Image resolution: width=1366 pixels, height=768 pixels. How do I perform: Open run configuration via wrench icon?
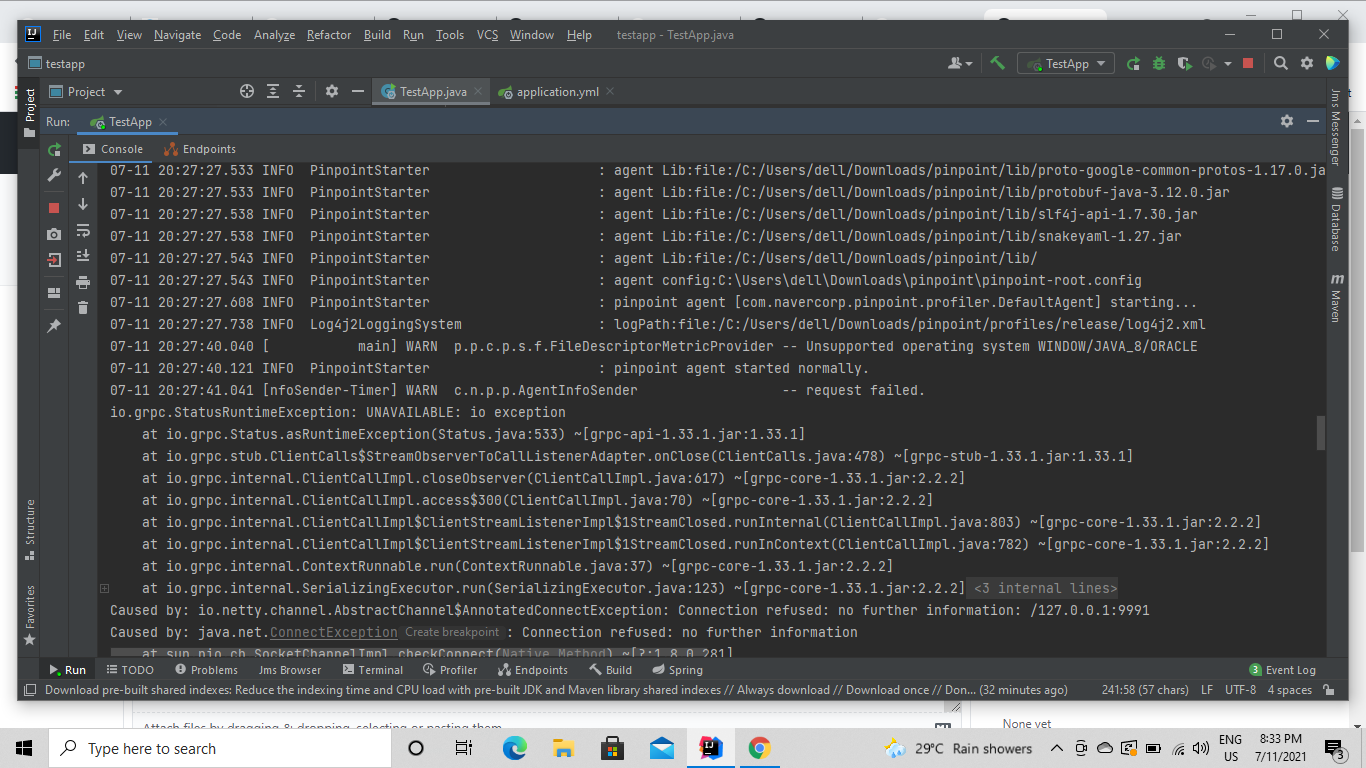(x=54, y=175)
